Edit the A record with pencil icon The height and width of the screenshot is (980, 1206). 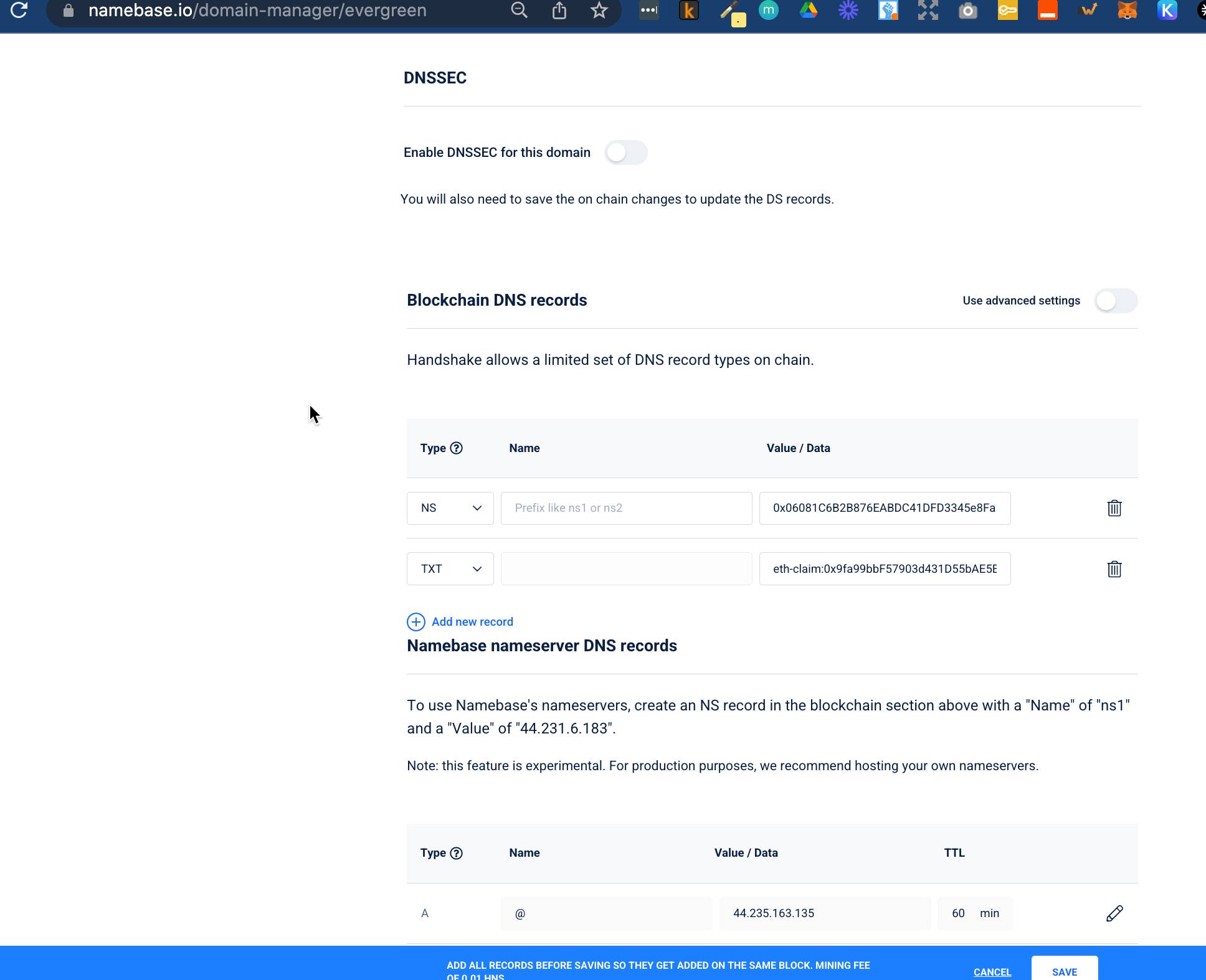click(x=1114, y=913)
